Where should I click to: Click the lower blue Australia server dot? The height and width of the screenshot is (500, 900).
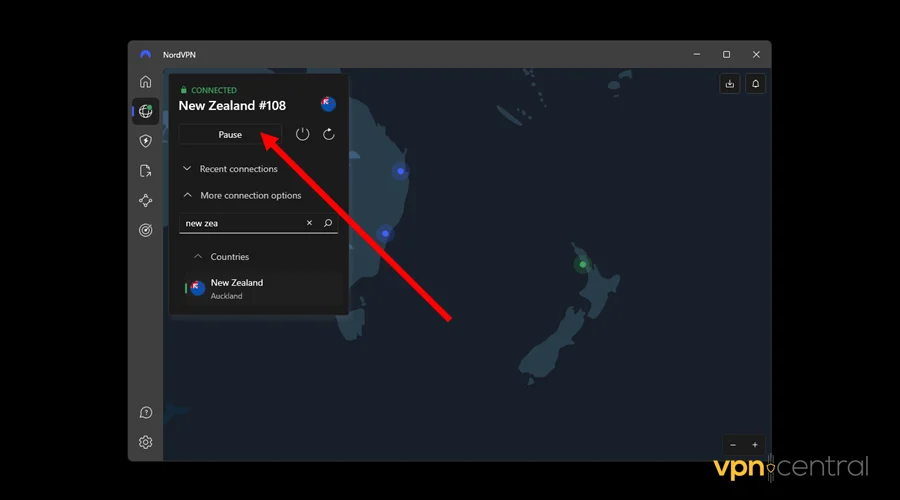pos(386,234)
